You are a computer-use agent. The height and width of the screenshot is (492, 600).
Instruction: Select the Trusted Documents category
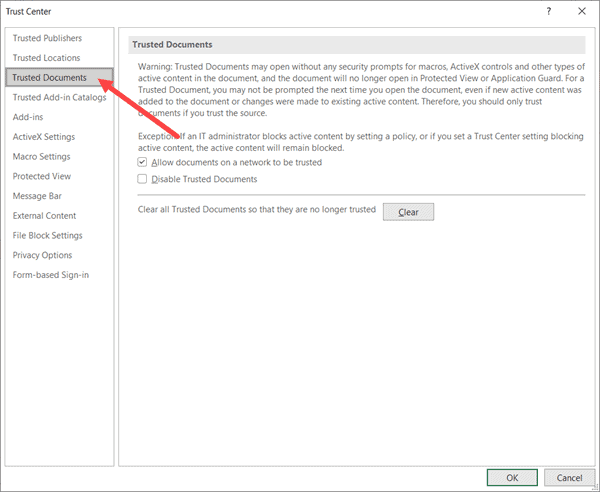click(49, 78)
